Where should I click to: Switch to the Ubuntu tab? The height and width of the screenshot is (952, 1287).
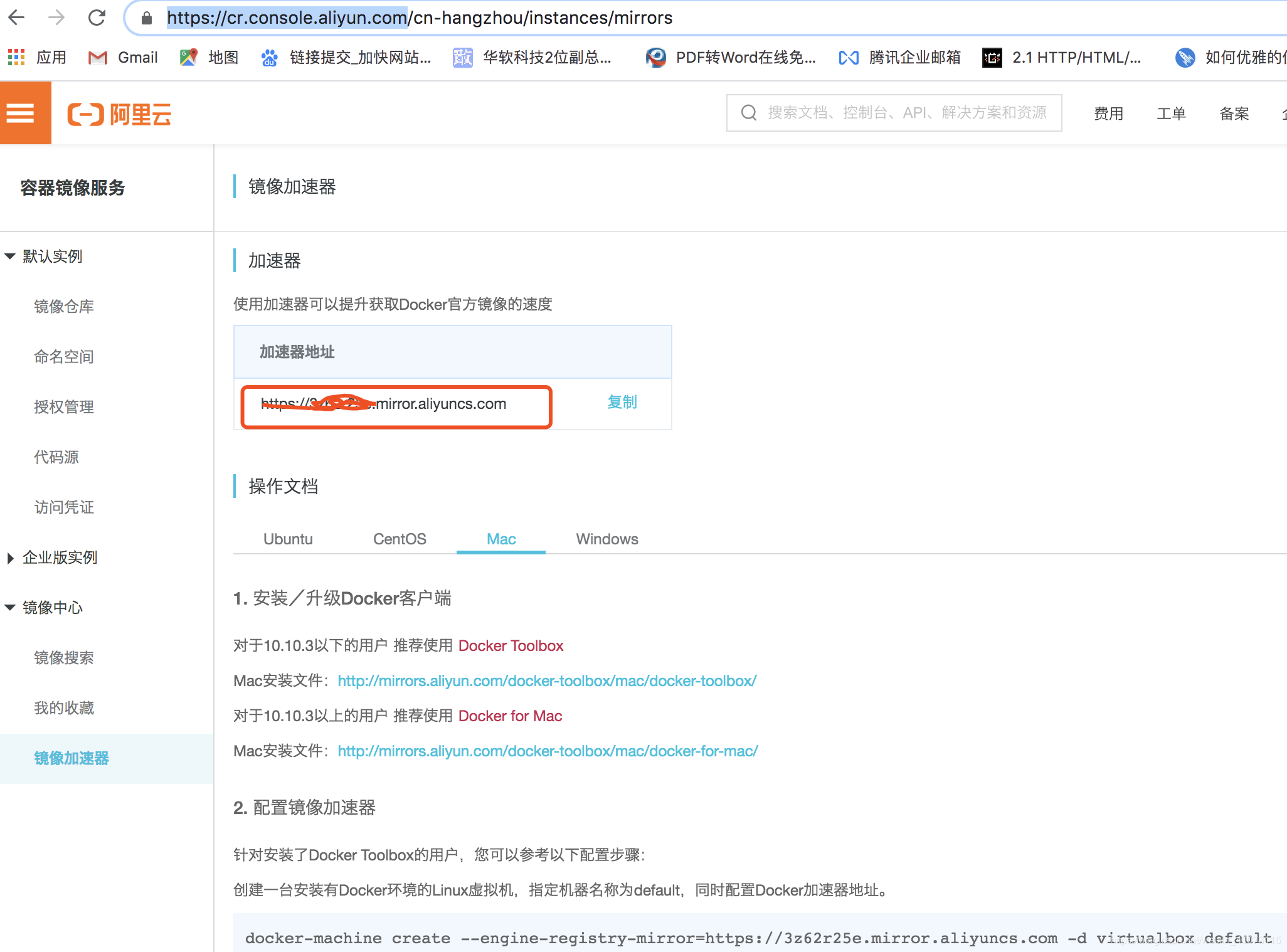288,539
